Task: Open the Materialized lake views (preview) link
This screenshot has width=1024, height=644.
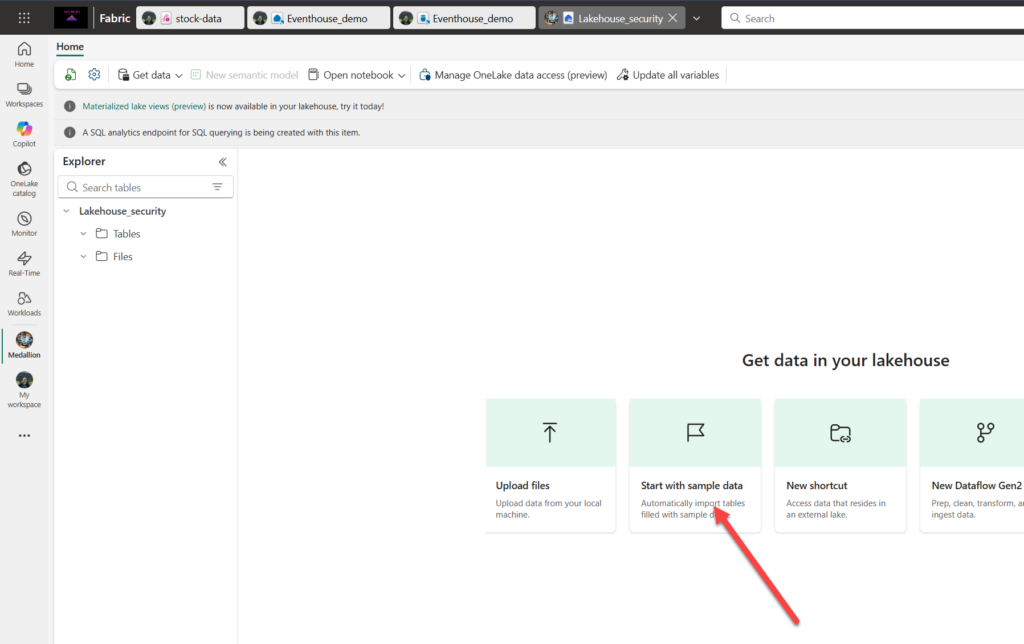Action: [144, 106]
